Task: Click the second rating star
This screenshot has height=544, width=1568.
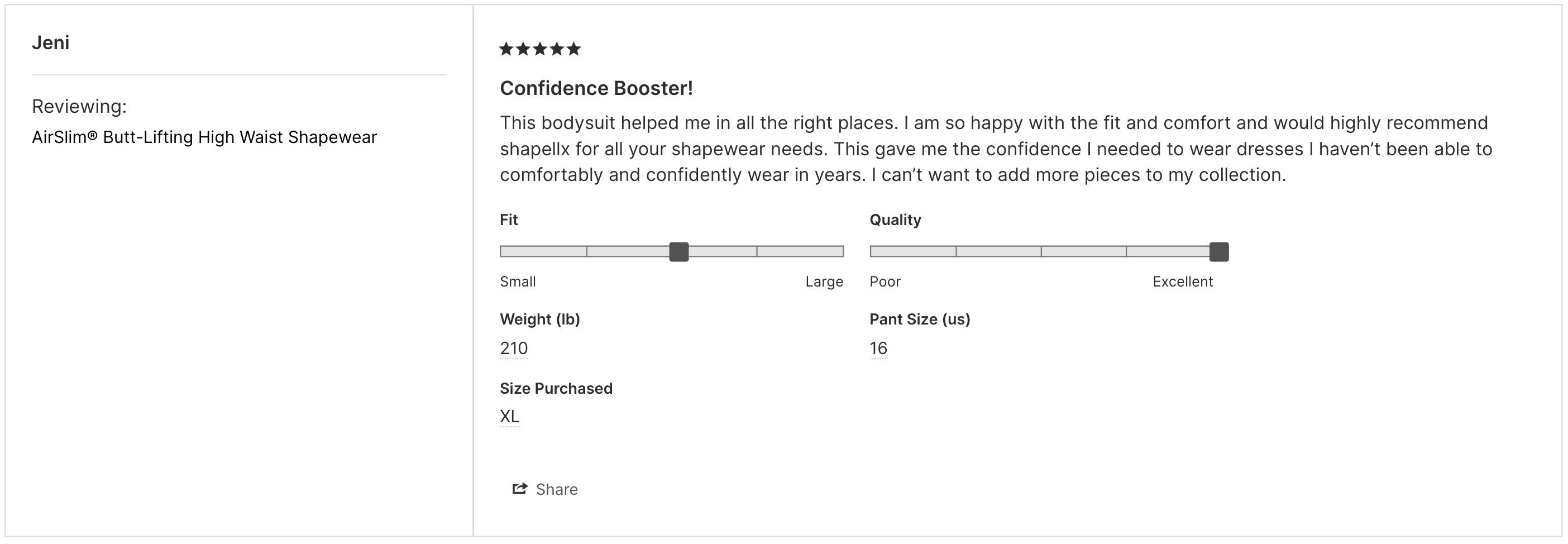Action: 523,49
